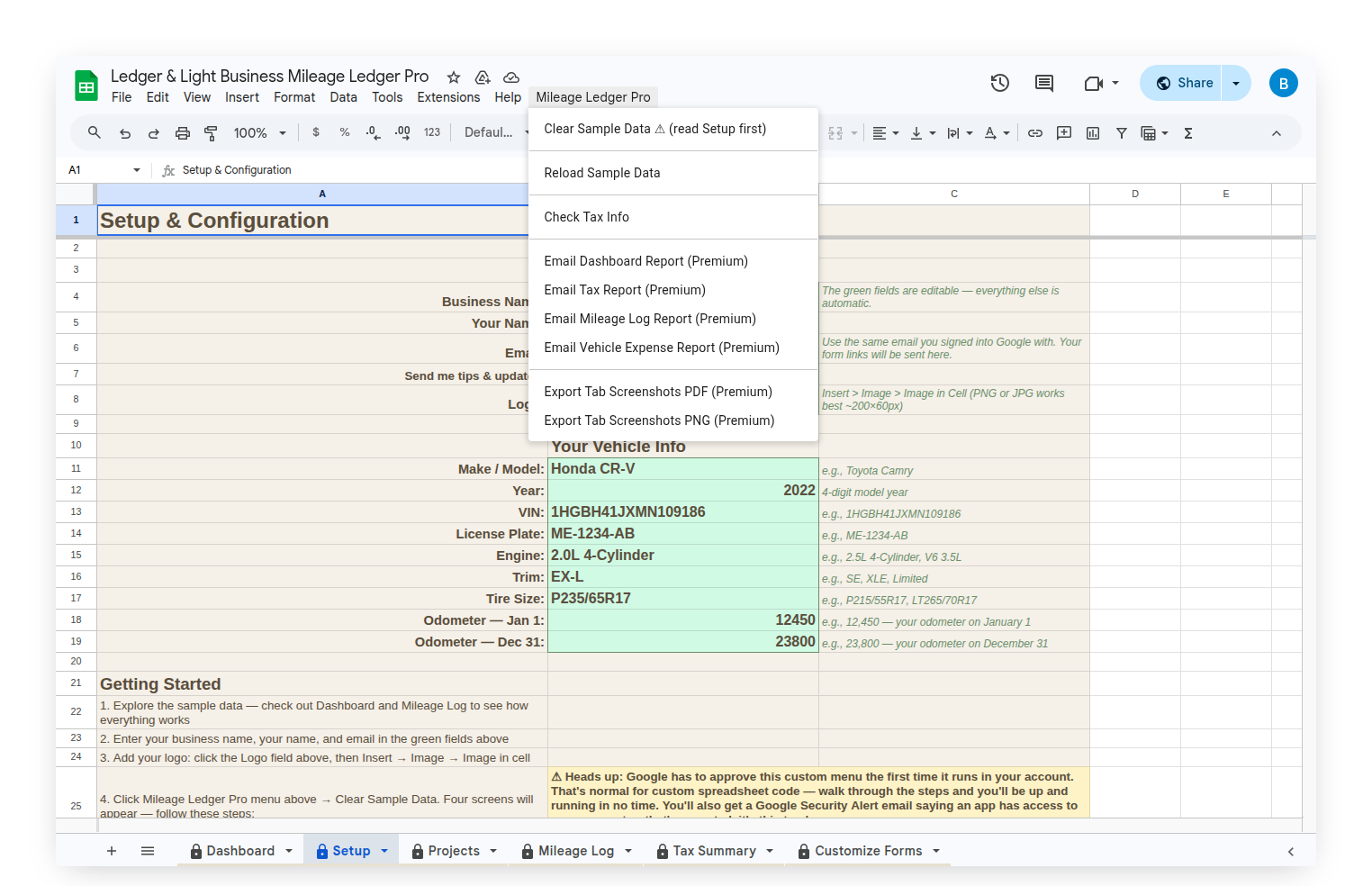Open horizontal align dropdown

click(886, 133)
